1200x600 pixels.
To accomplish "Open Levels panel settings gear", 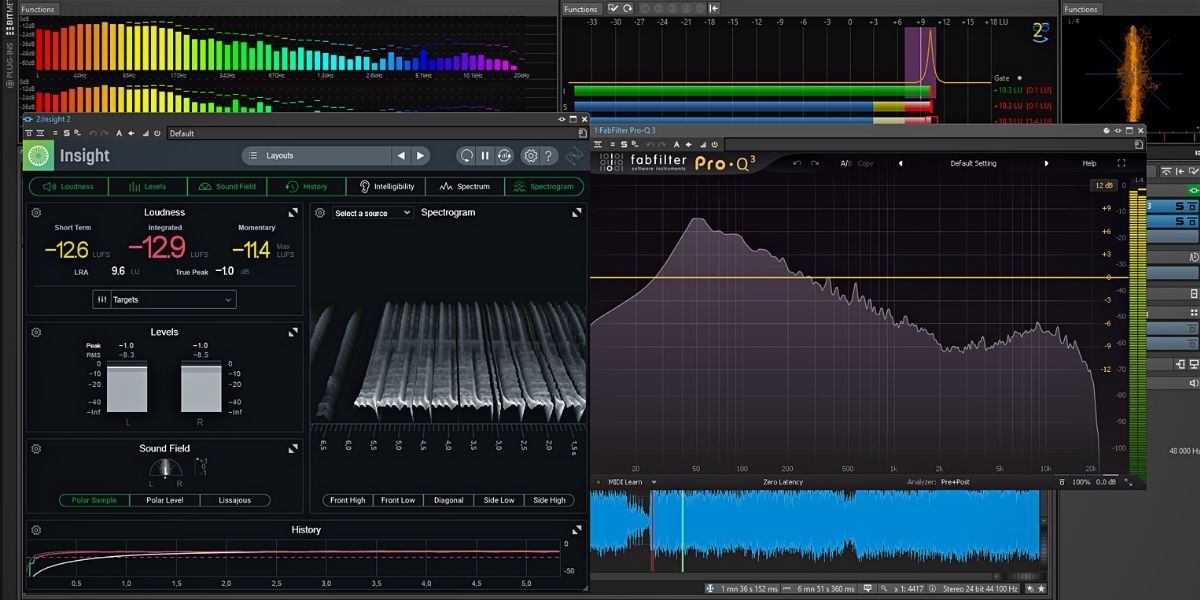I will tap(36, 332).
